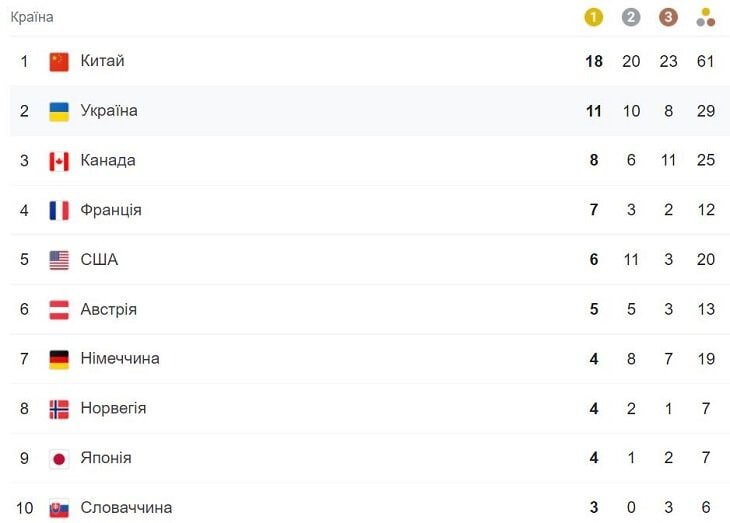Click the Austria flag icon
Viewport: 730px width, 523px height.
(59, 310)
